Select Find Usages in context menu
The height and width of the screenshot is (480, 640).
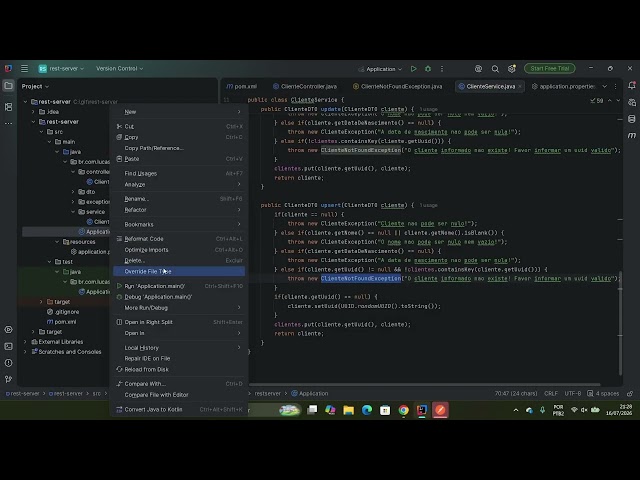[x=179, y=173]
